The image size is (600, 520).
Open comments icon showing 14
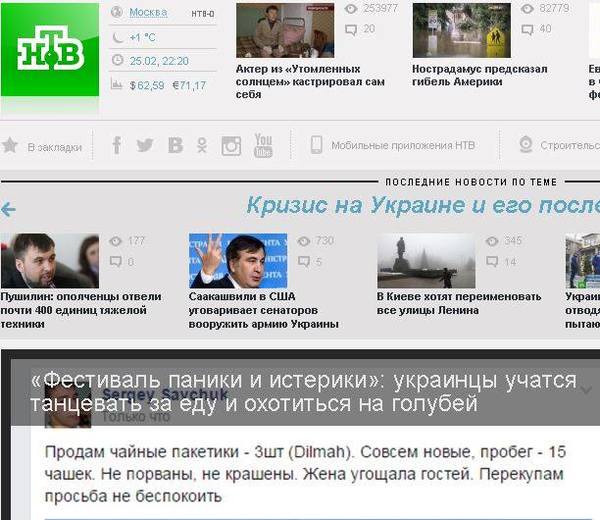[x=492, y=262]
